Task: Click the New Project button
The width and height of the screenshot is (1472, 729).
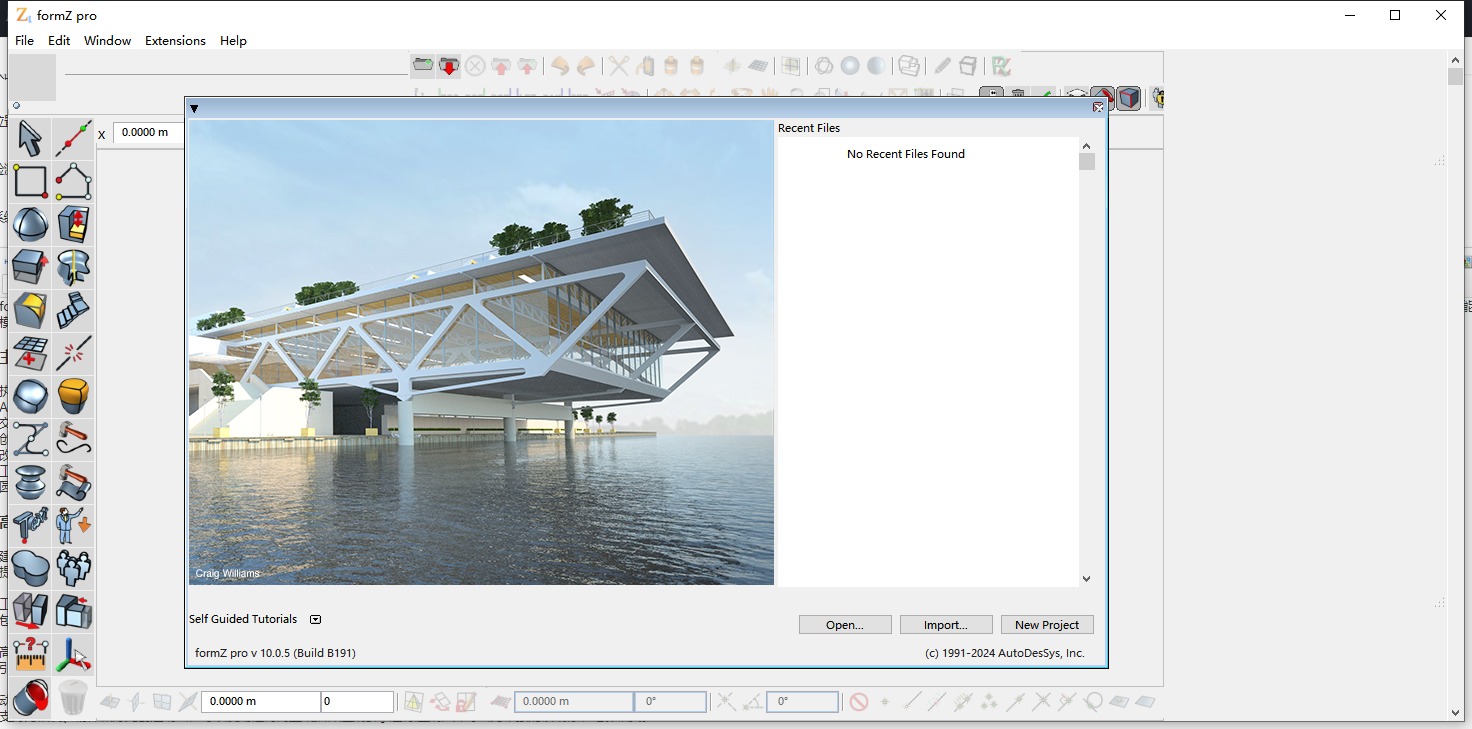Action: (1047, 624)
